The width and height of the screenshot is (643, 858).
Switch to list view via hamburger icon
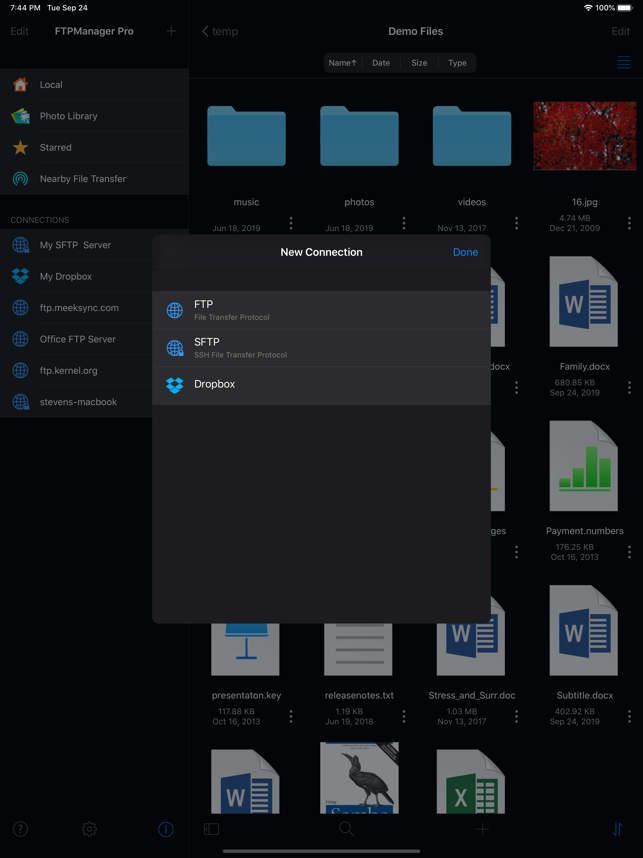(624, 62)
